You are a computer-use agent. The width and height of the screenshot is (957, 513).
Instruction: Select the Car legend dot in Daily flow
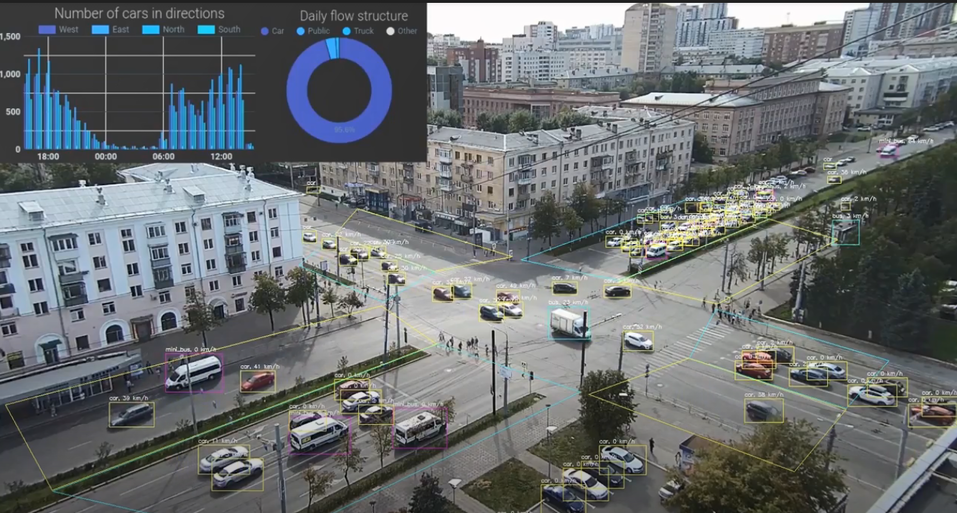click(265, 31)
